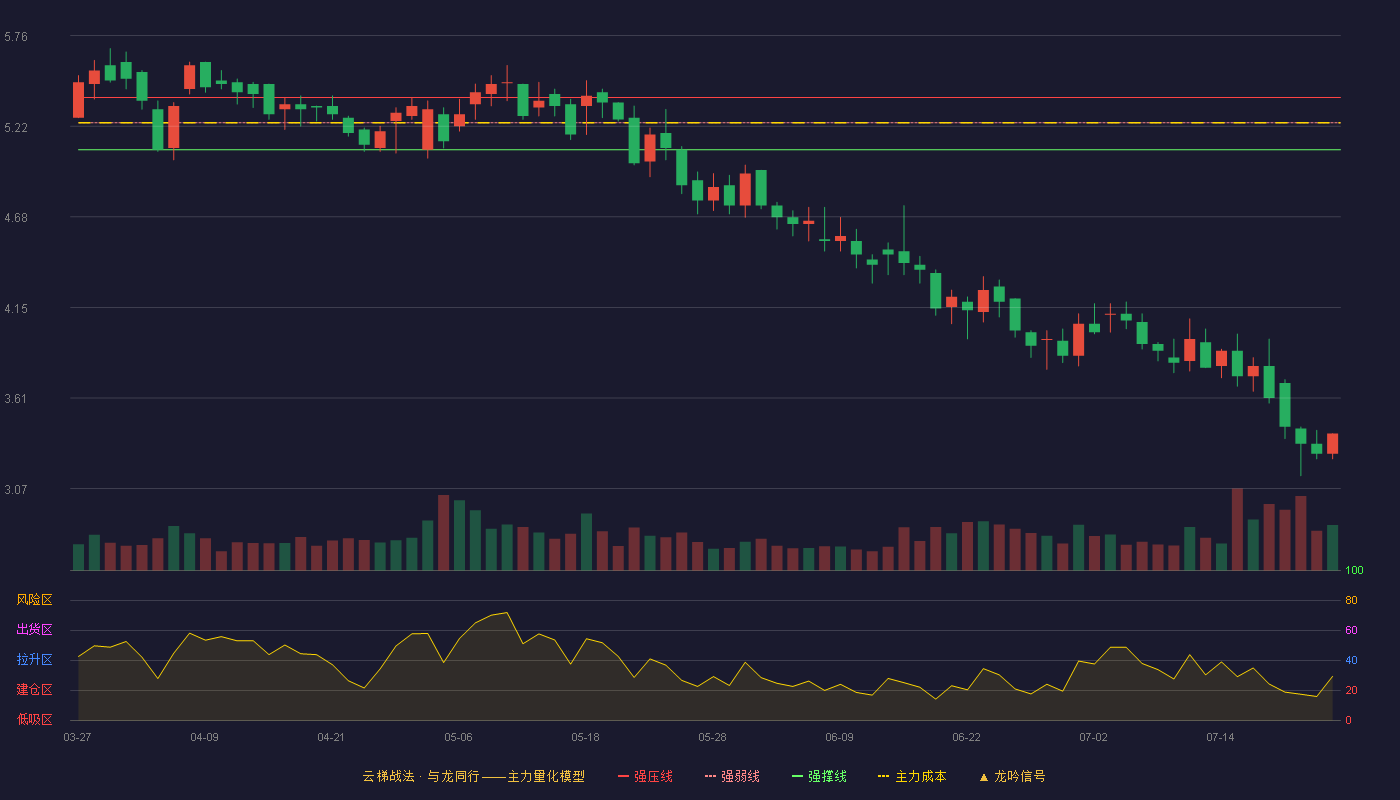Click the 05-18 date label

[585, 737]
